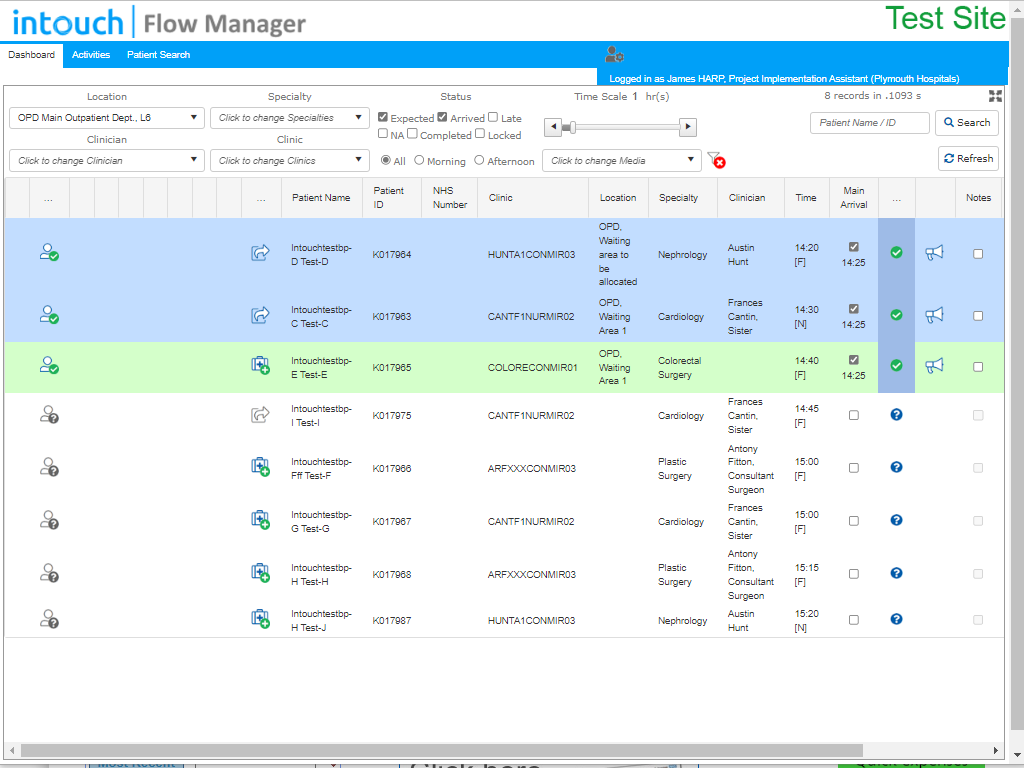
Task: Uncheck the Expected status checkbox
Action: 383,117
